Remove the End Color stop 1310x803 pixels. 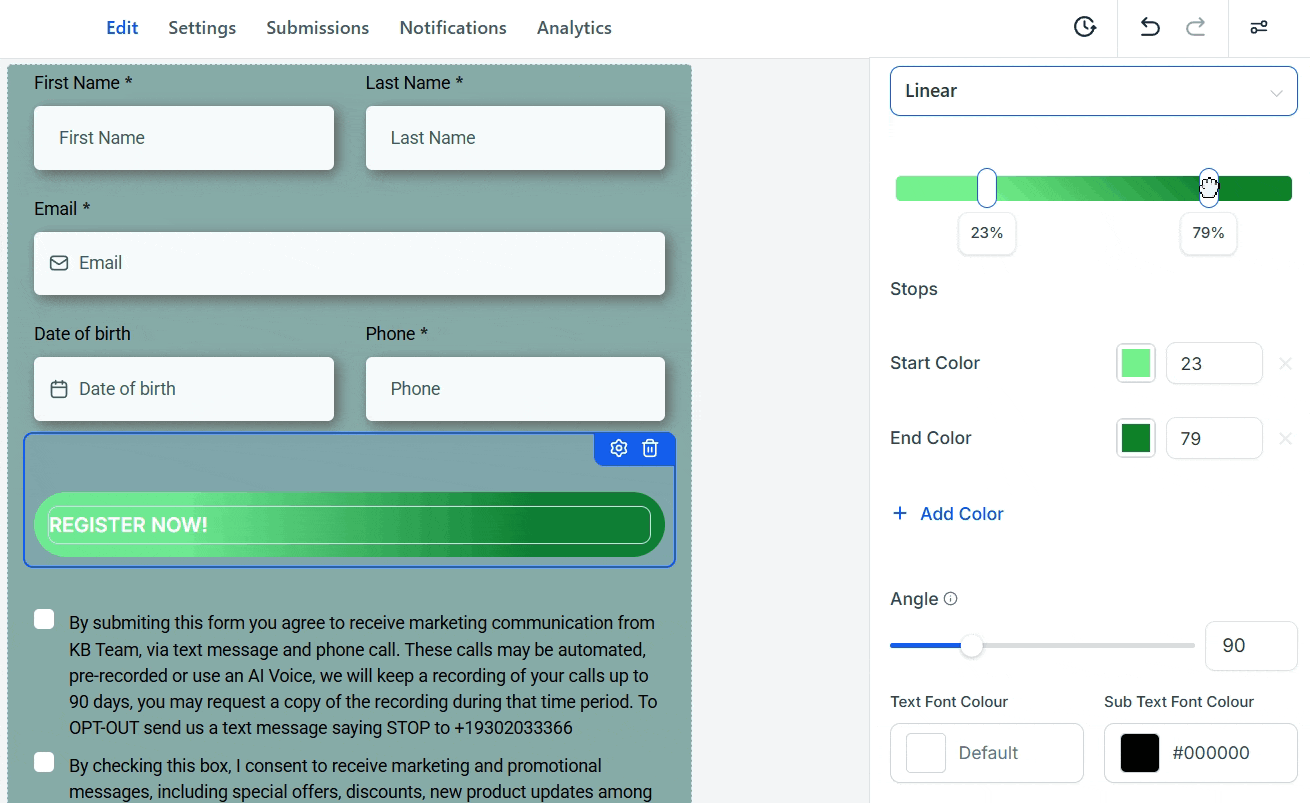tap(1286, 439)
